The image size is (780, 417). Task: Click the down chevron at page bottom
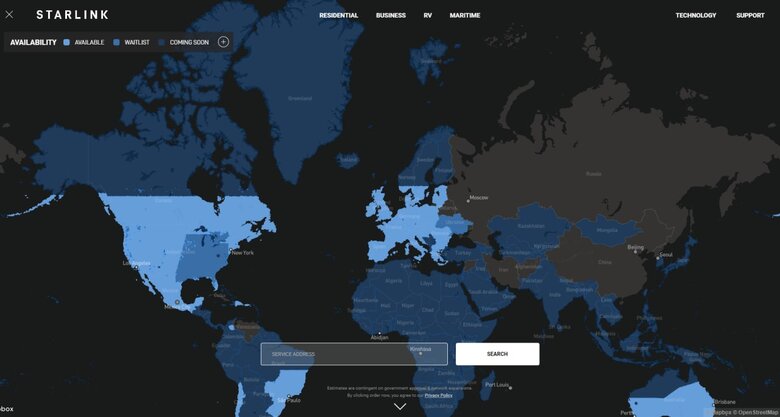(400, 407)
